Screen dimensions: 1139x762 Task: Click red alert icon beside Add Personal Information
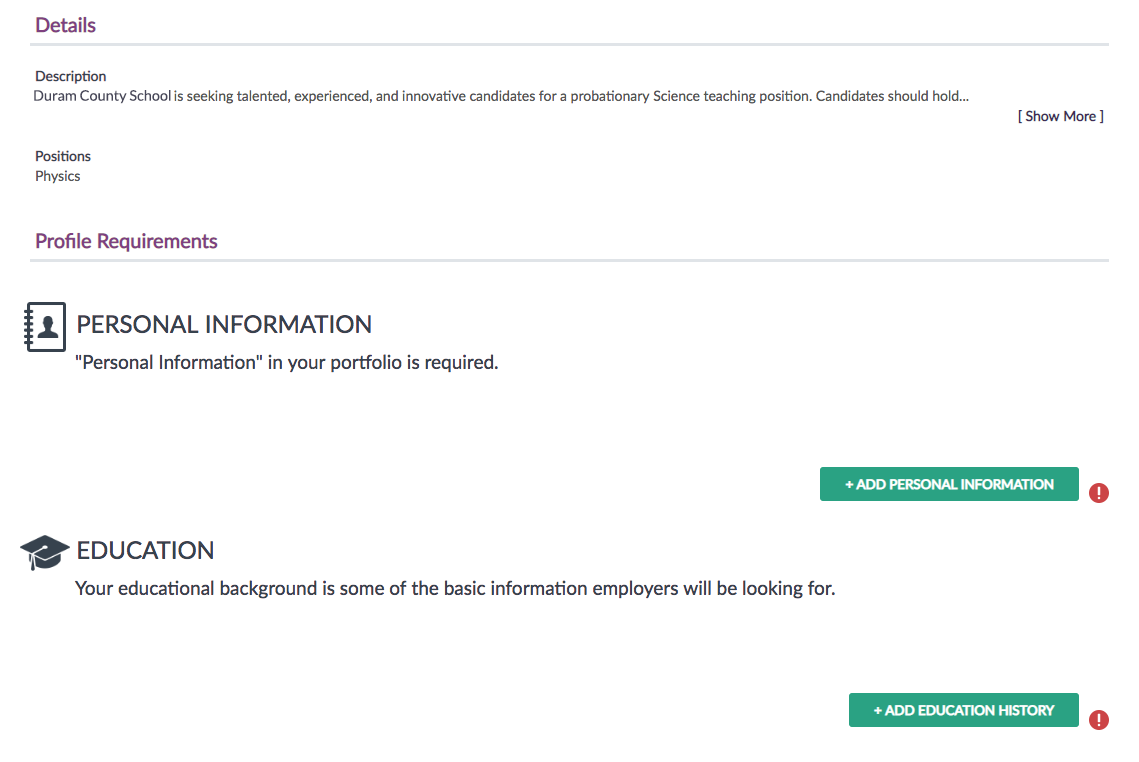click(1098, 493)
